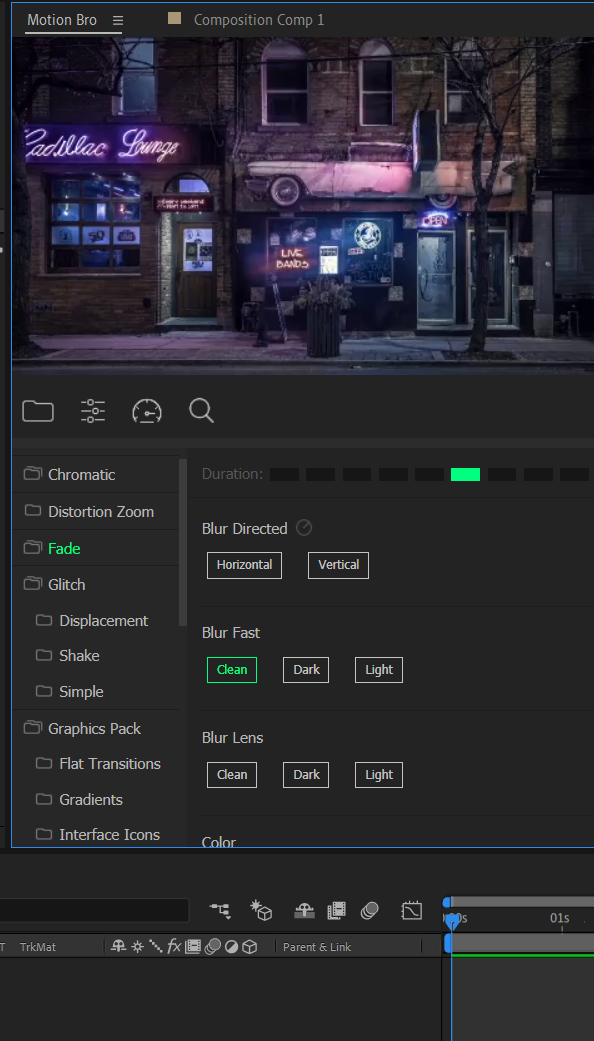Click the category list scrollbar
The image size is (594, 1041).
coord(183,542)
